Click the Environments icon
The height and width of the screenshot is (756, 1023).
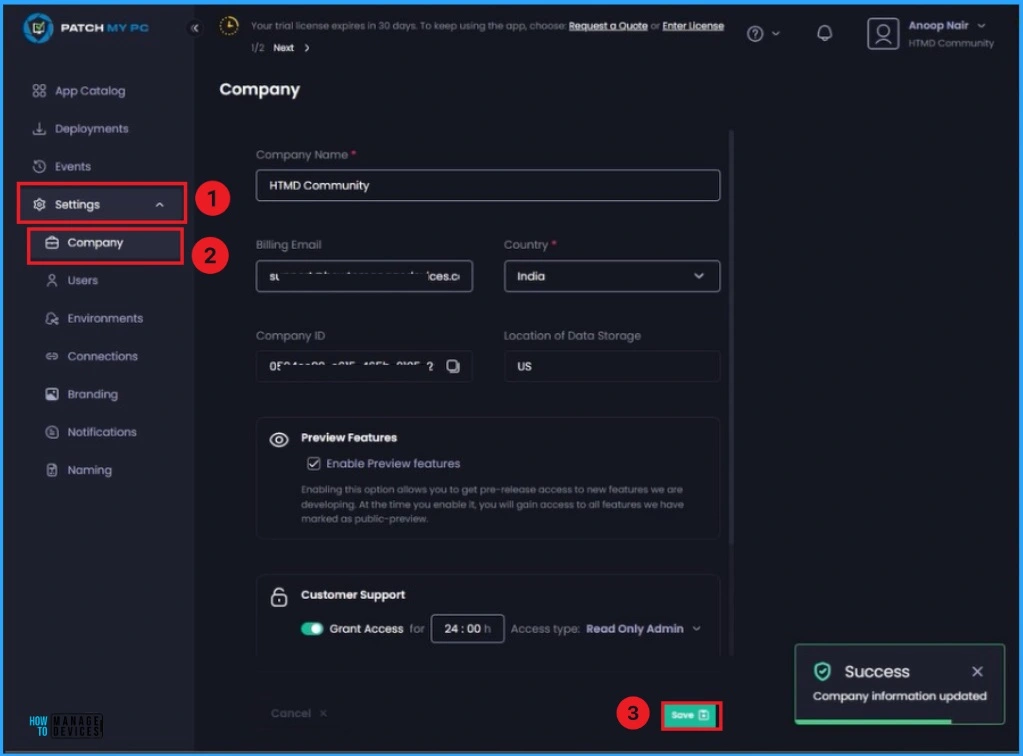[52, 318]
